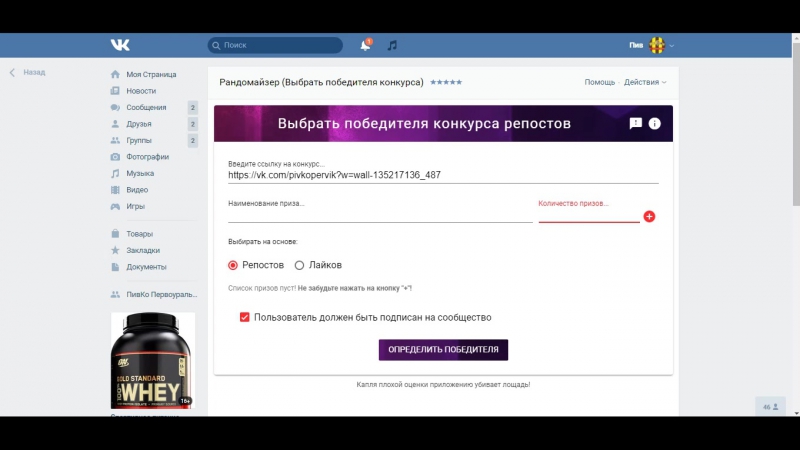Image resolution: width=800 pixels, height=450 pixels.
Task: Click the contest link input field
Action: click(x=443, y=175)
